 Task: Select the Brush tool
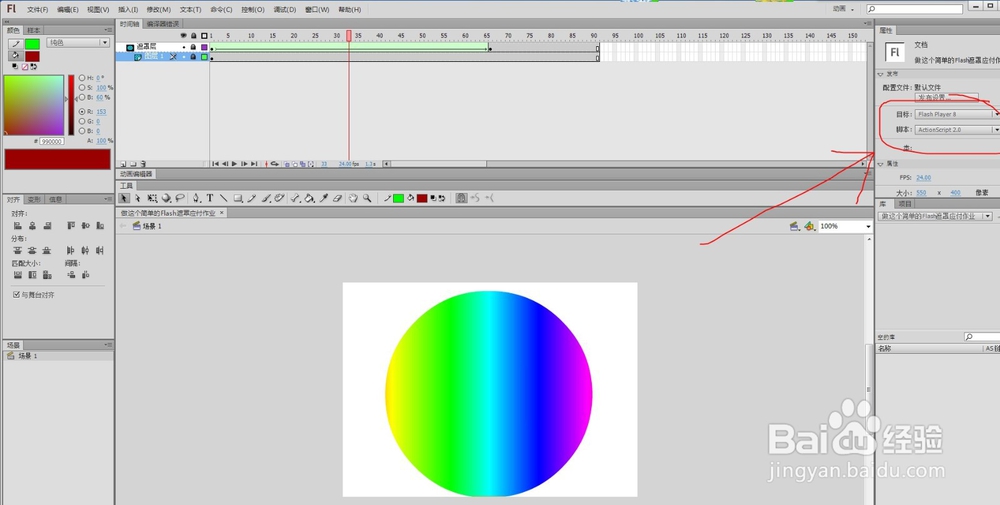[266, 198]
